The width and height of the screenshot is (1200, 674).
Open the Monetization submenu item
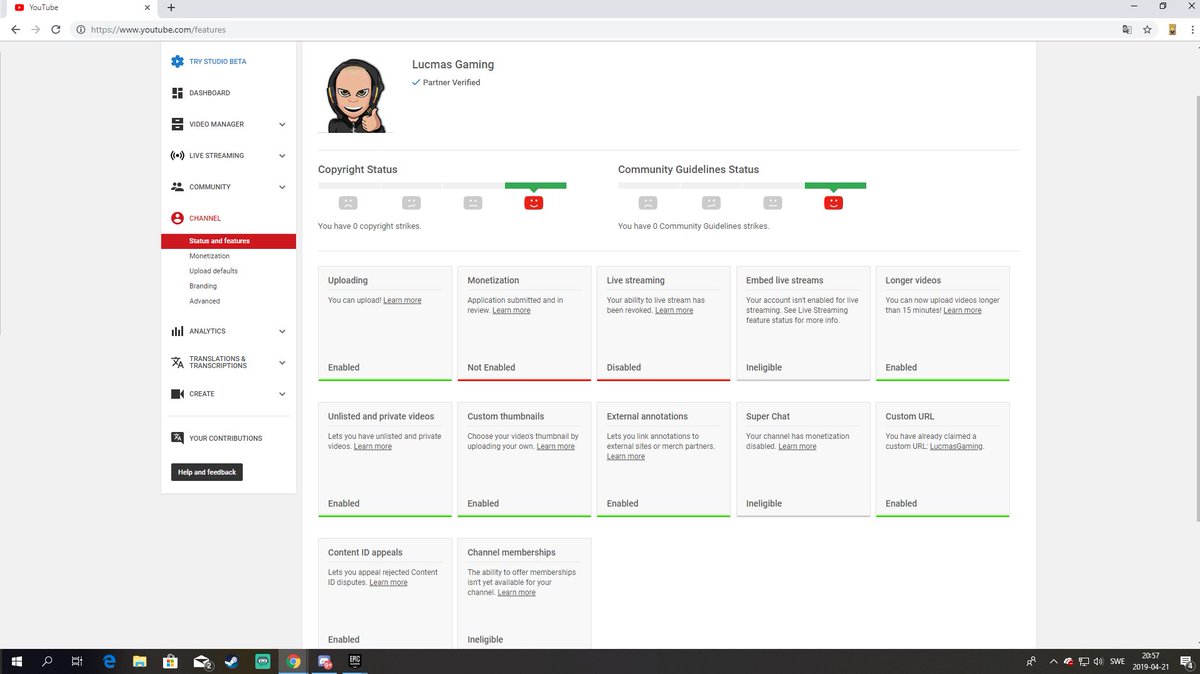[209, 256]
